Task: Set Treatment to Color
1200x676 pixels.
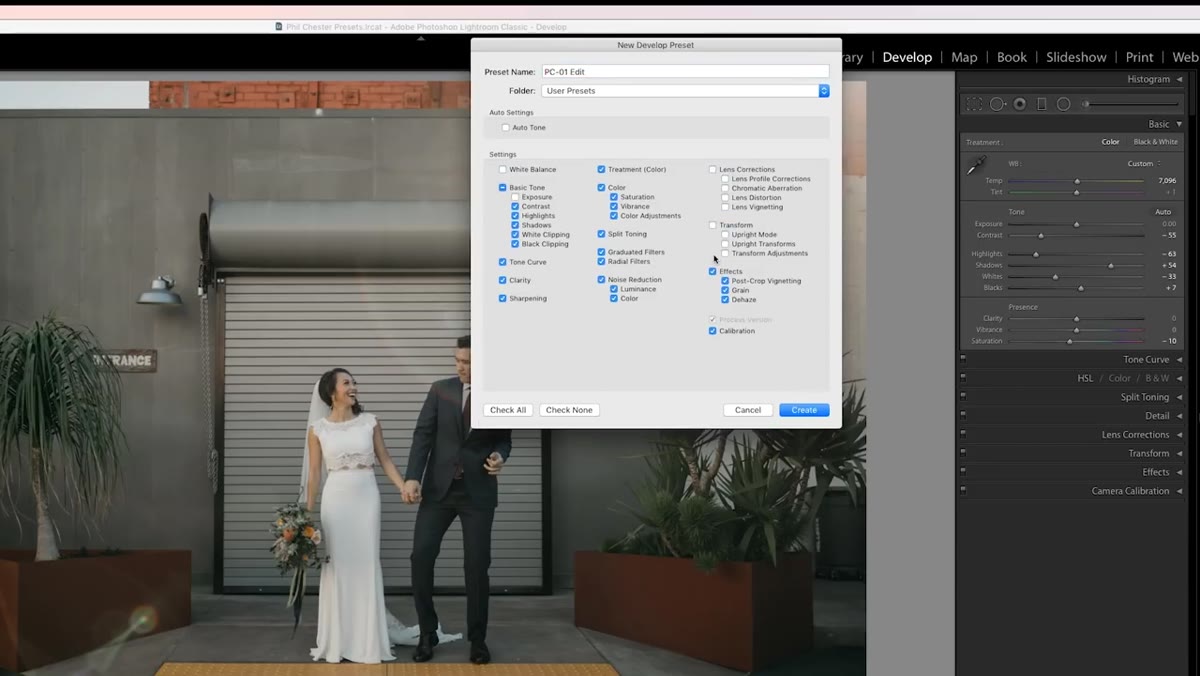Action: pyautogui.click(x=1110, y=142)
